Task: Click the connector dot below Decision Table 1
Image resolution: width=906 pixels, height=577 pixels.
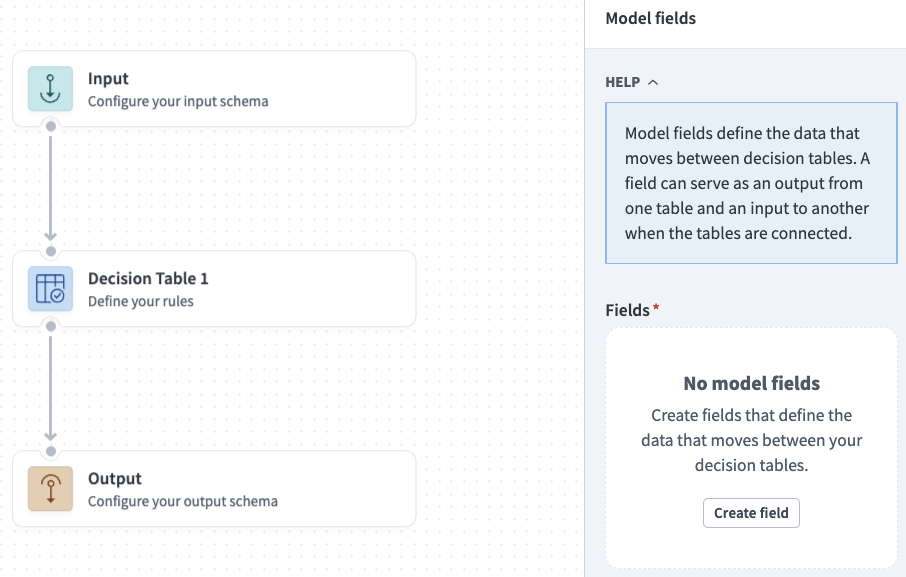Action: (x=51, y=326)
